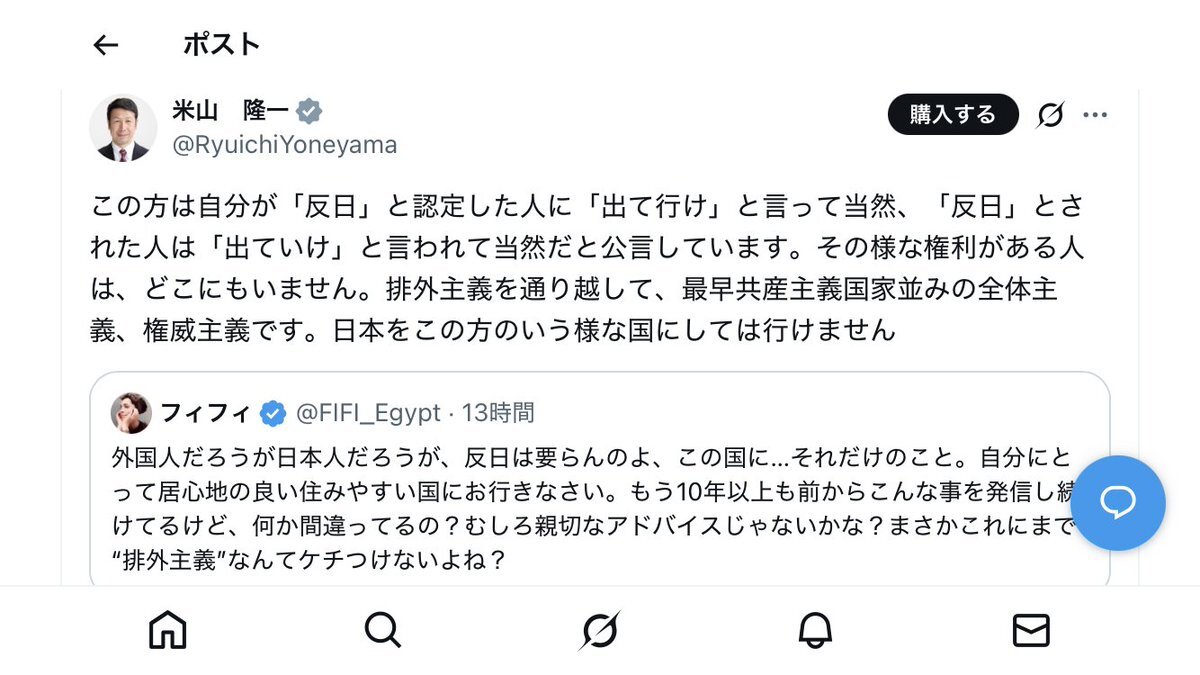
Task: Tap the display name 米山 隆一
Action: click(x=229, y=110)
